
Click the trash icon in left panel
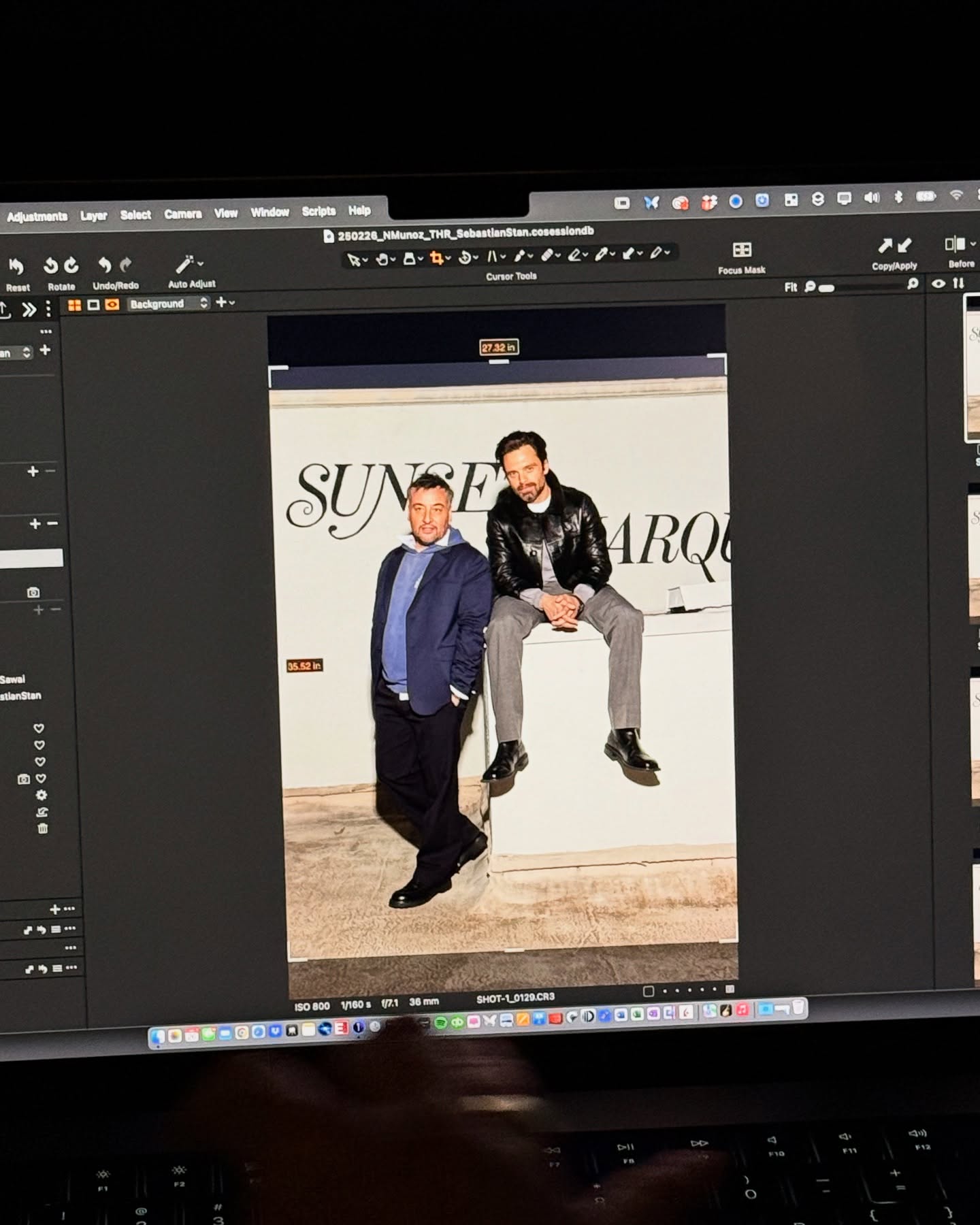coord(42,828)
